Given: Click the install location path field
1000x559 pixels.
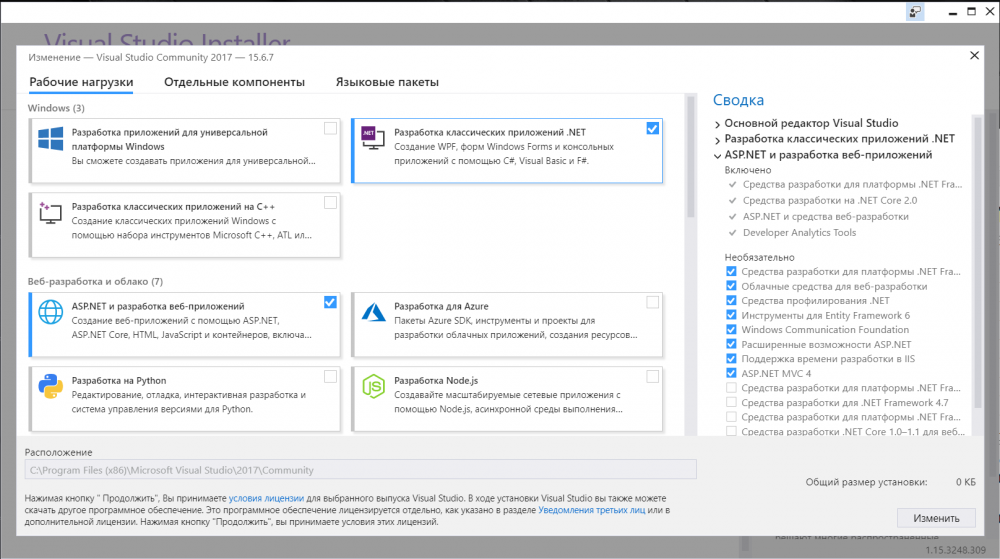Looking at the screenshot, I should 360,470.
